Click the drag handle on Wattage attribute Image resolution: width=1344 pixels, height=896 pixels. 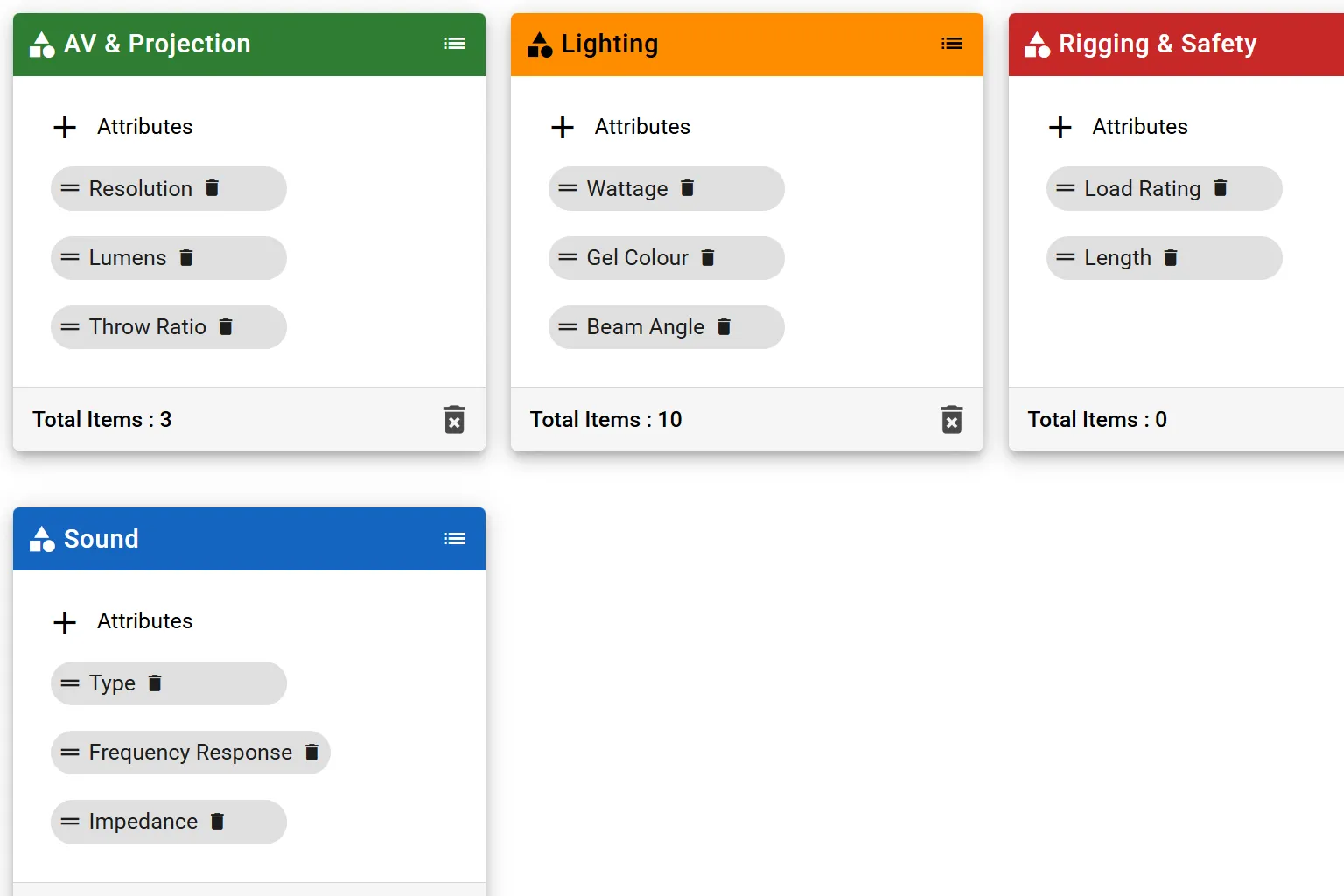[x=565, y=188]
